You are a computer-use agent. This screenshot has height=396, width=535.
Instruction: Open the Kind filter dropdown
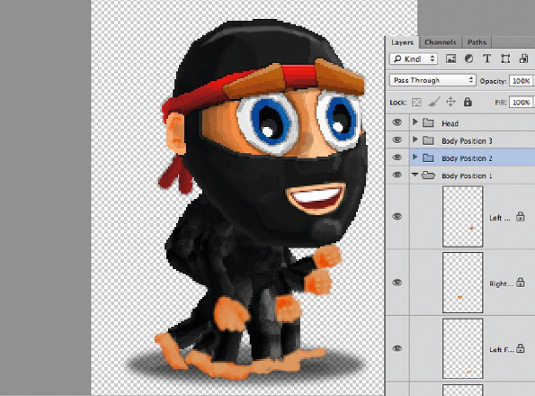[x=413, y=59]
